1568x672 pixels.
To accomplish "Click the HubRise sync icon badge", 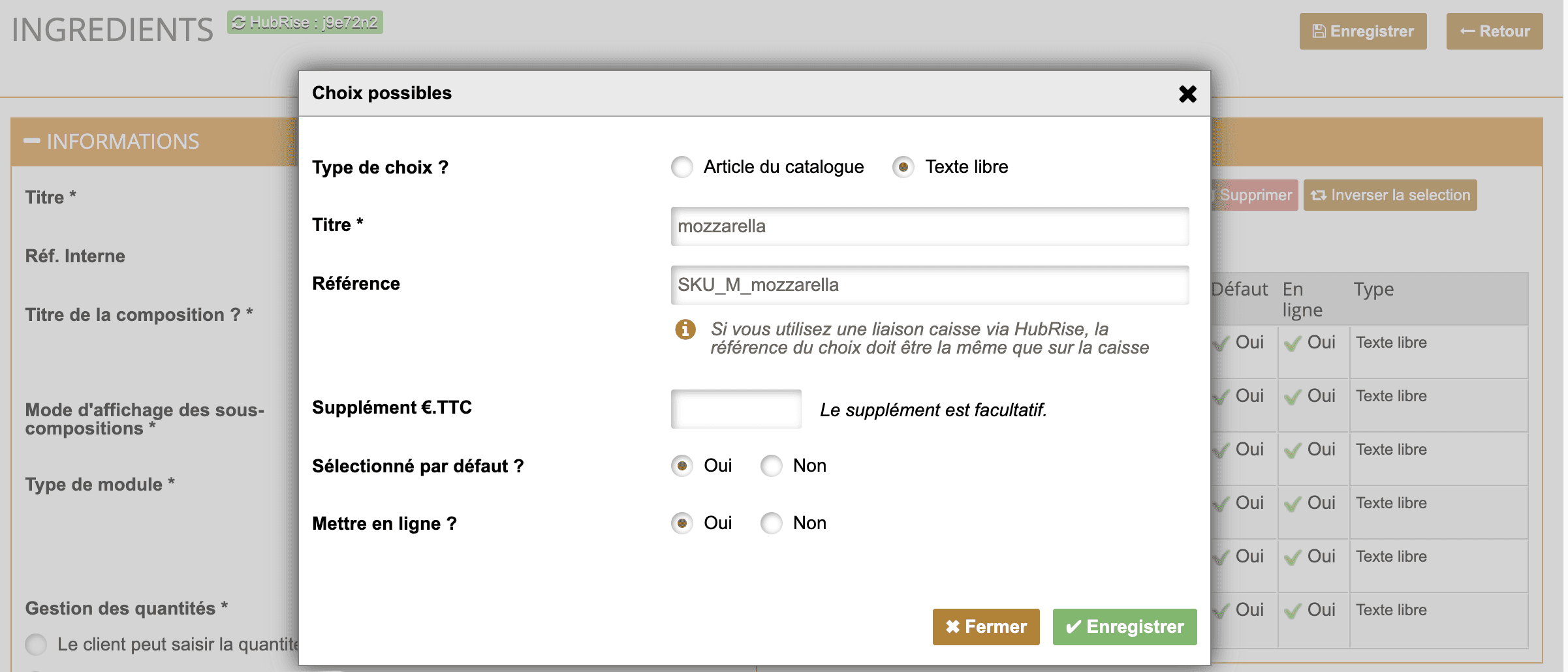I will [x=238, y=22].
